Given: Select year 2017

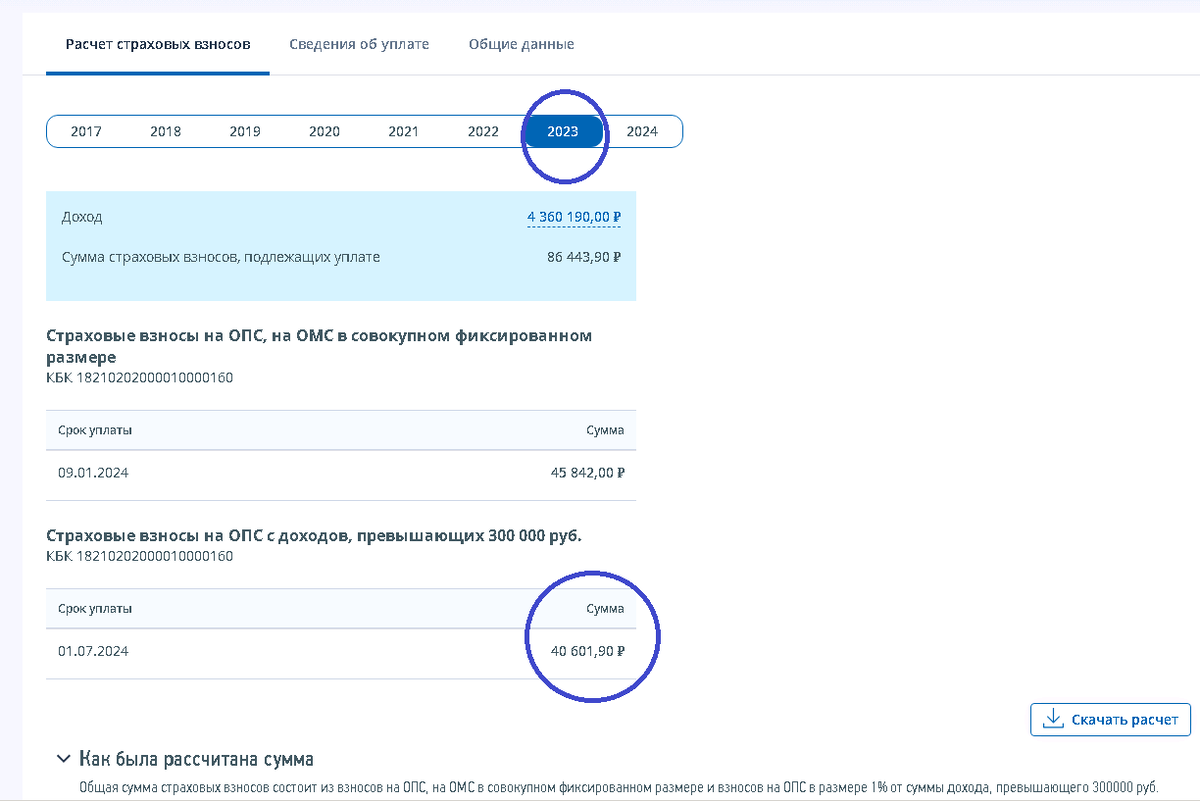Looking at the screenshot, I should pyautogui.click(x=86, y=131).
